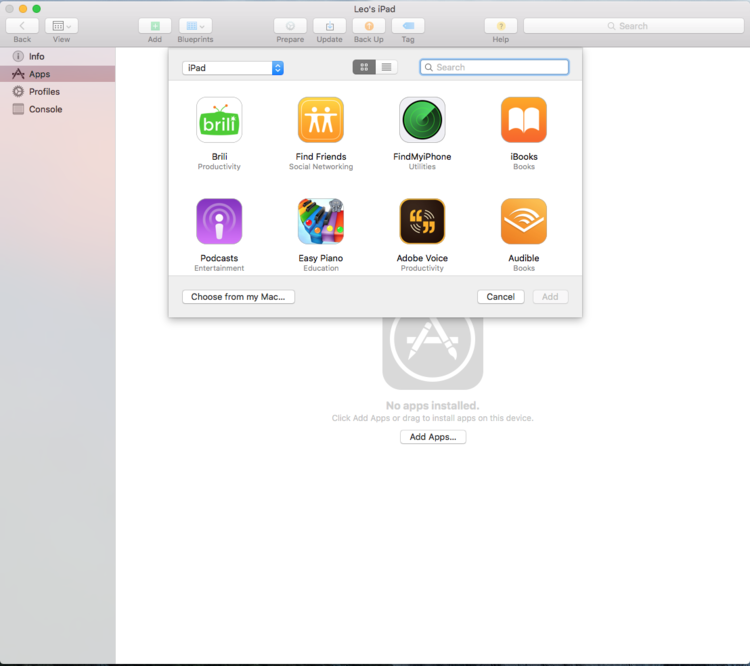Select the Find Friends app icon
750x666 pixels.
point(320,120)
